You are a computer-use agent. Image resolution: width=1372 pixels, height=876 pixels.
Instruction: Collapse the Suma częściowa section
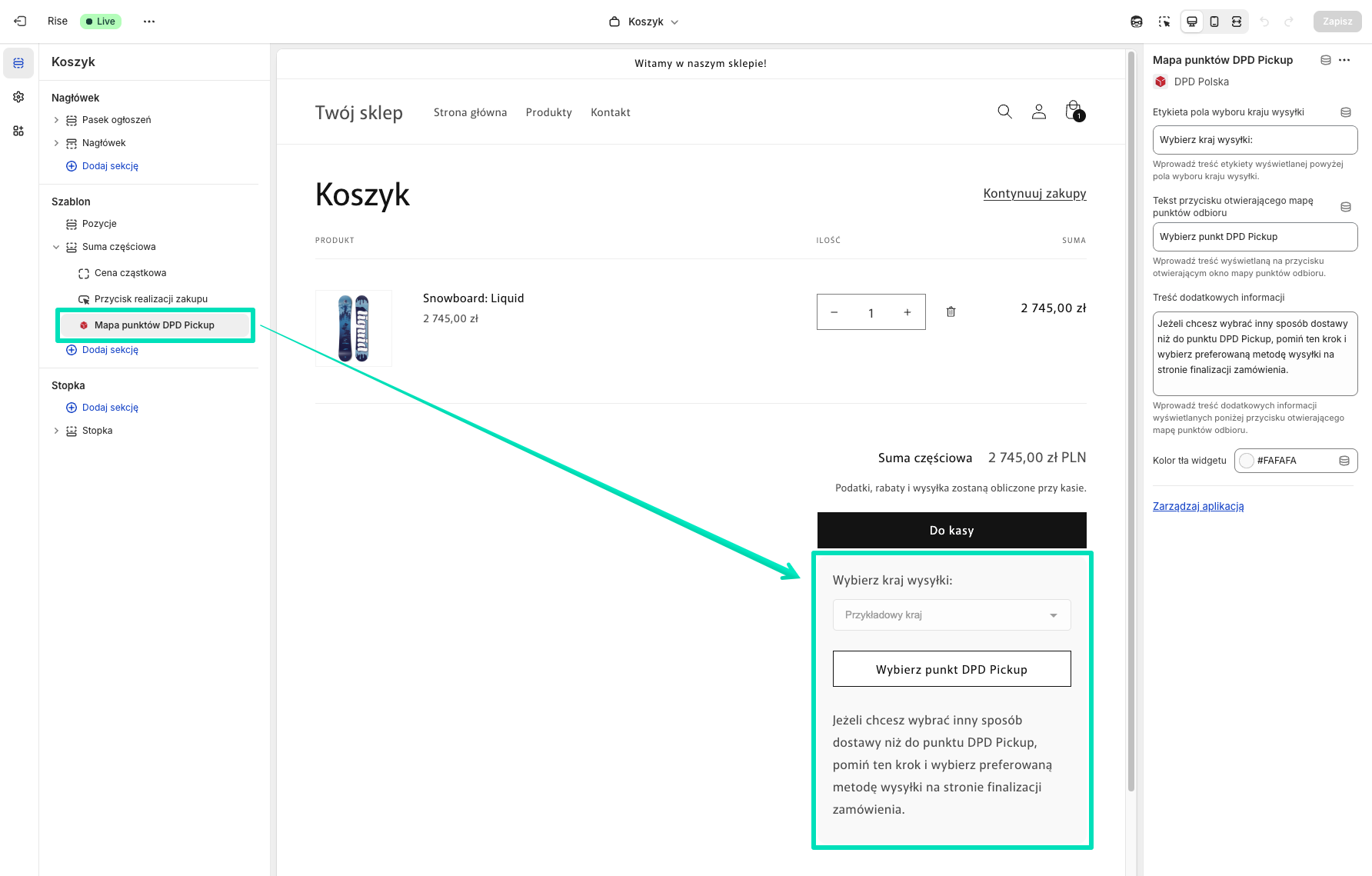pos(56,247)
